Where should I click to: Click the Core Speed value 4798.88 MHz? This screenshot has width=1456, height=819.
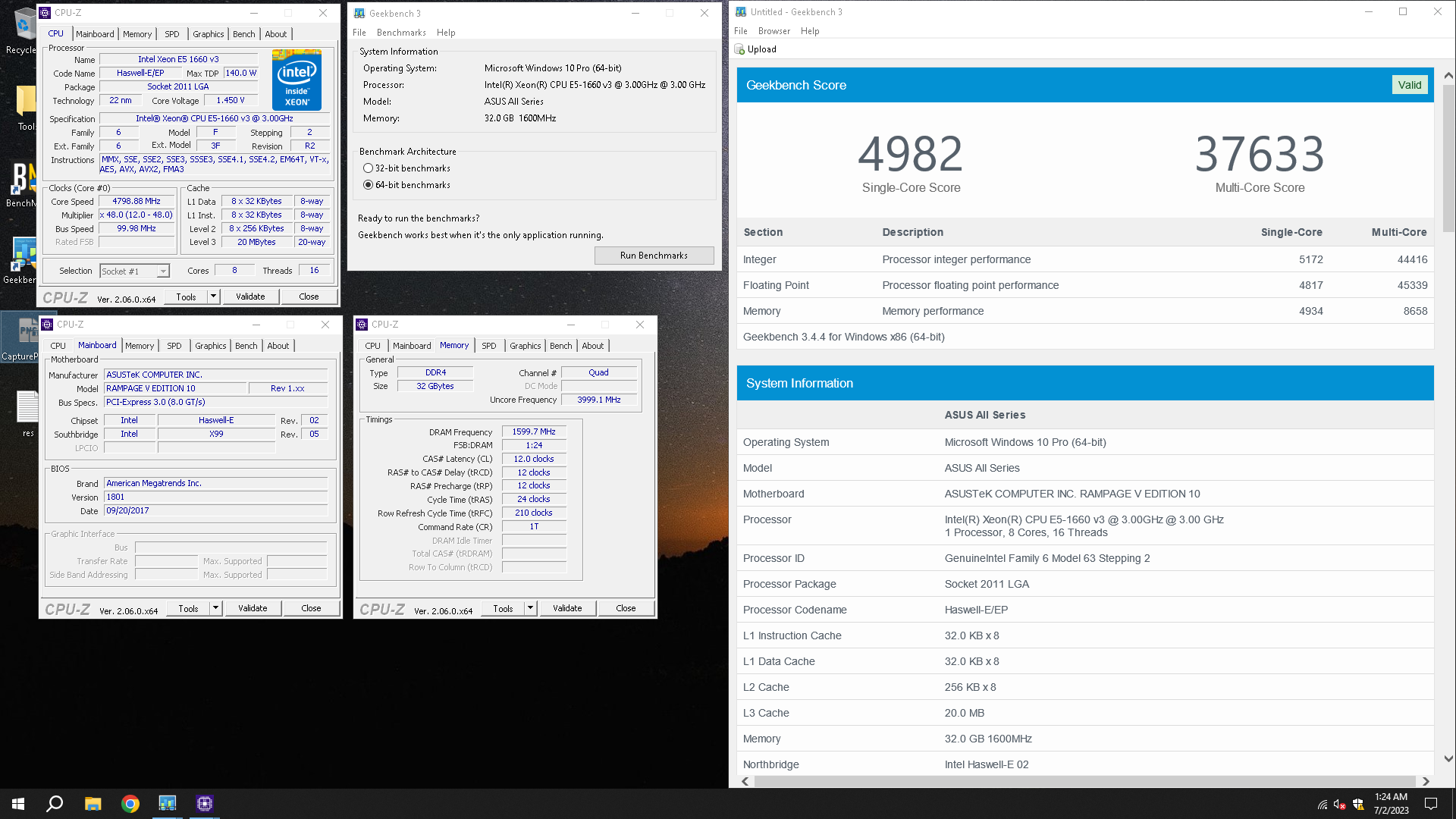pos(136,202)
